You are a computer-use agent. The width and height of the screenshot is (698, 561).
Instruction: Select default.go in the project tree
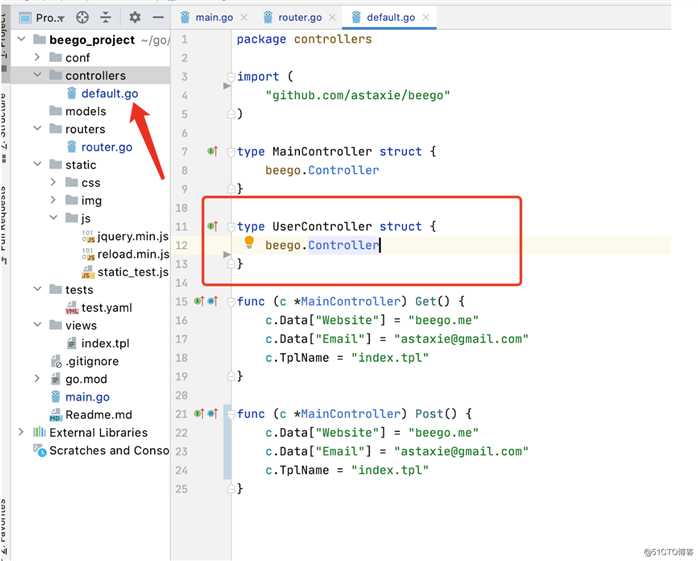point(110,94)
